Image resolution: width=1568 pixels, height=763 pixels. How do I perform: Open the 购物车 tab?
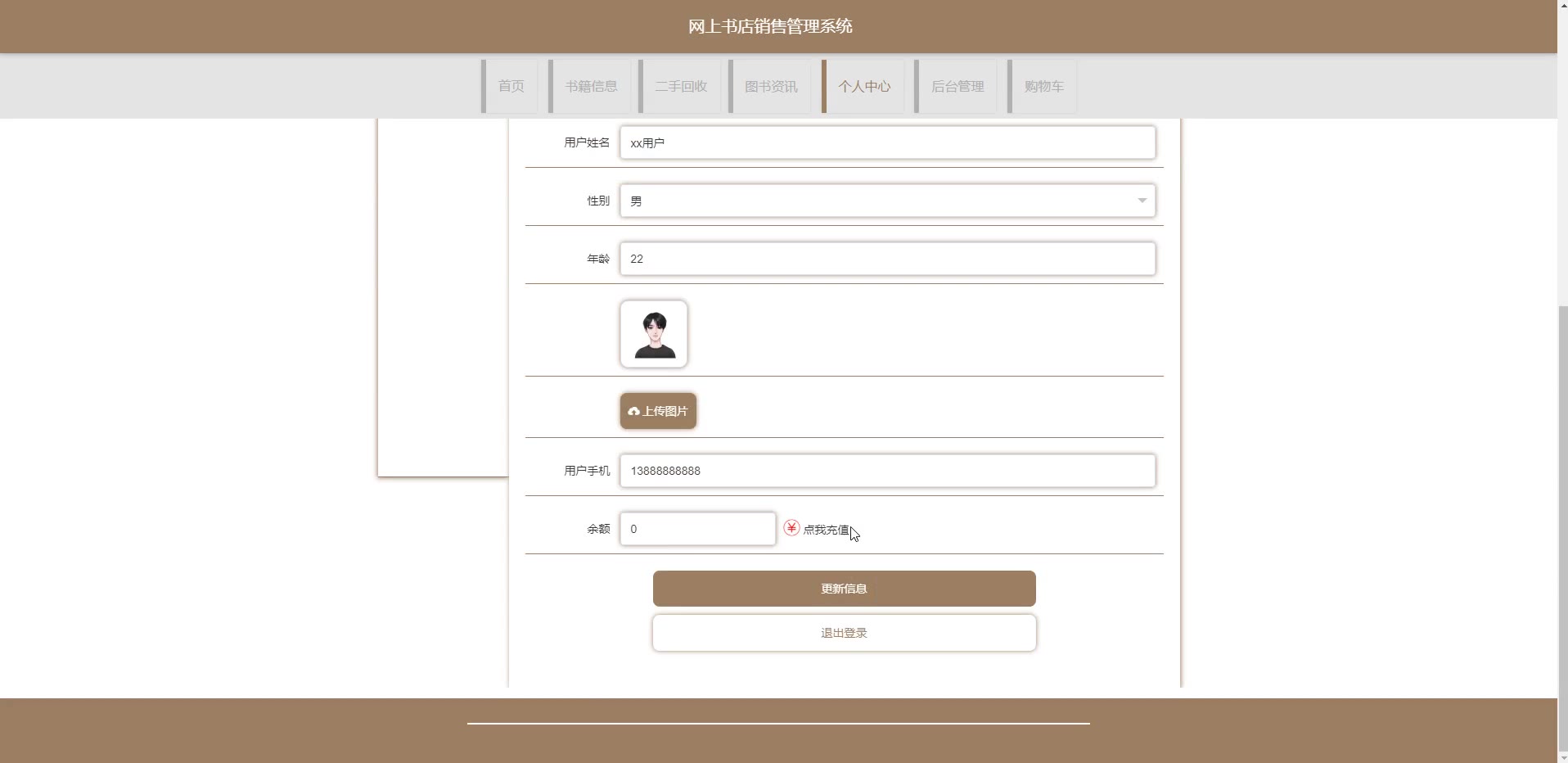click(x=1043, y=86)
